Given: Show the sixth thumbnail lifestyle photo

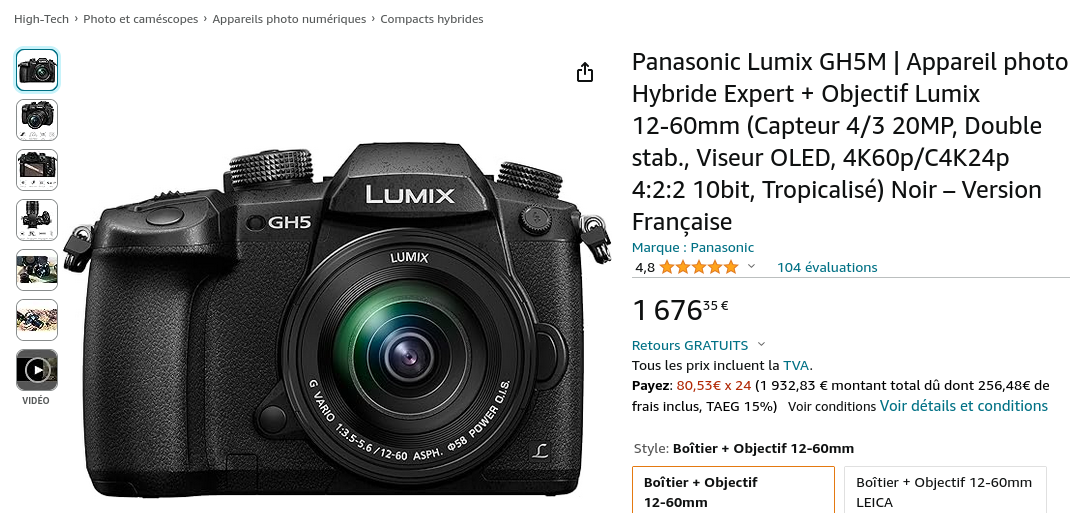Looking at the screenshot, I should pos(37,320).
